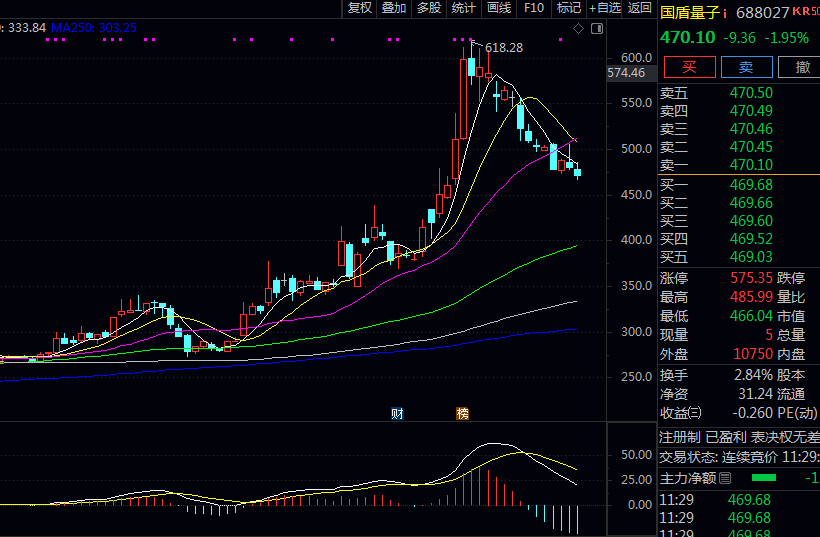
Task: Click the 财 financial marker icon
Action: (x=397, y=412)
